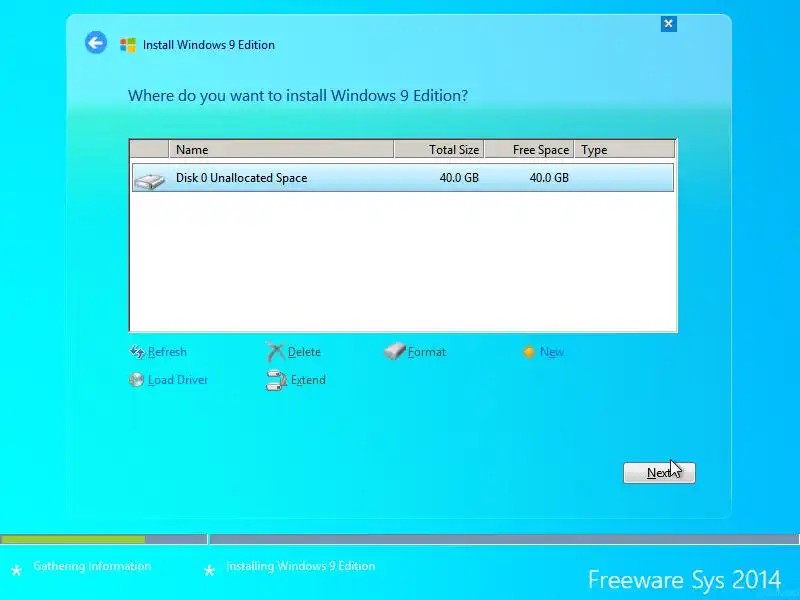Click the Install Windows 9 Edition title
Image resolution: width=800 pixels, height=600 pixels.
[209, 45]
